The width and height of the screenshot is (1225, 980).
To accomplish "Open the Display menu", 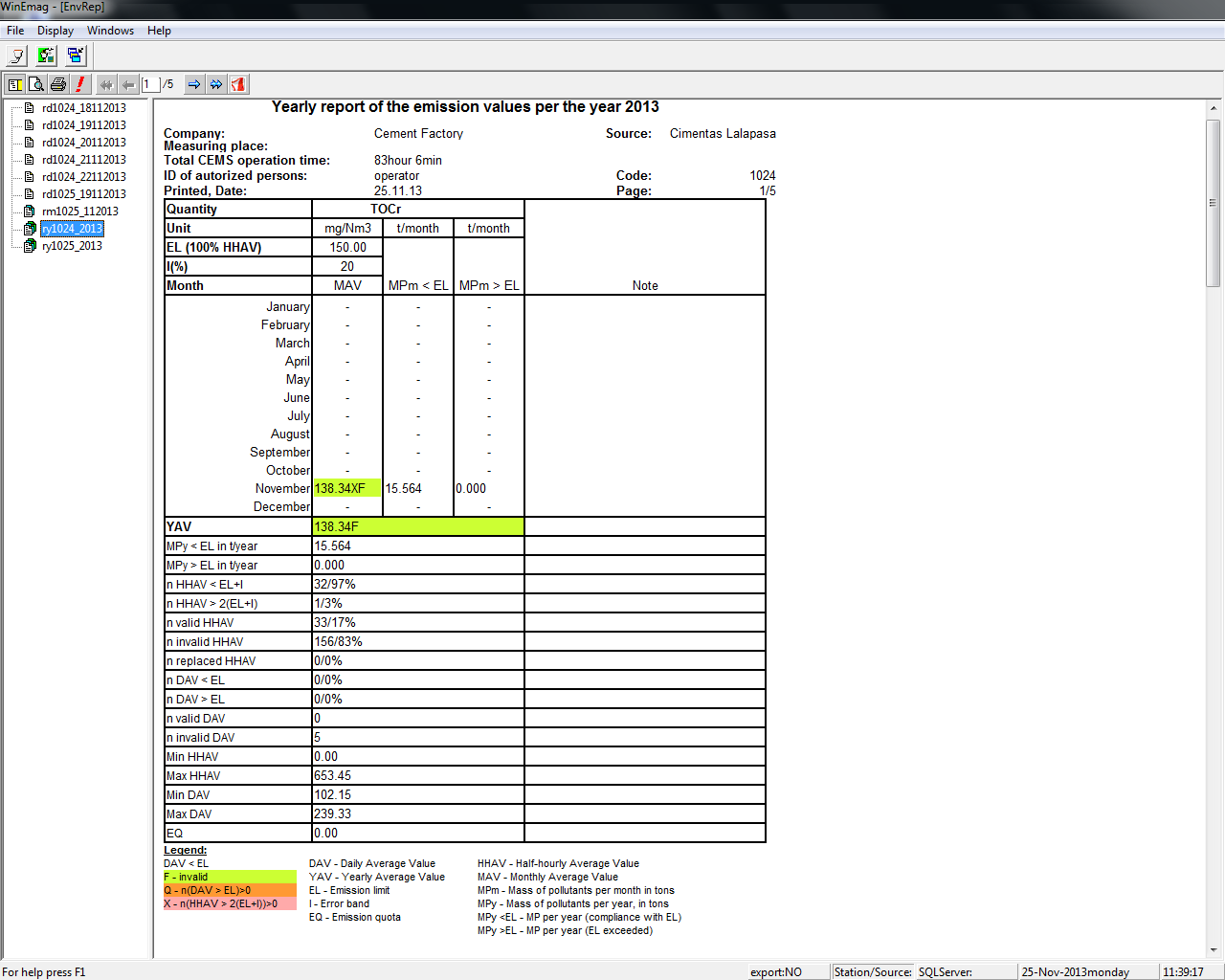I will 56,31.
